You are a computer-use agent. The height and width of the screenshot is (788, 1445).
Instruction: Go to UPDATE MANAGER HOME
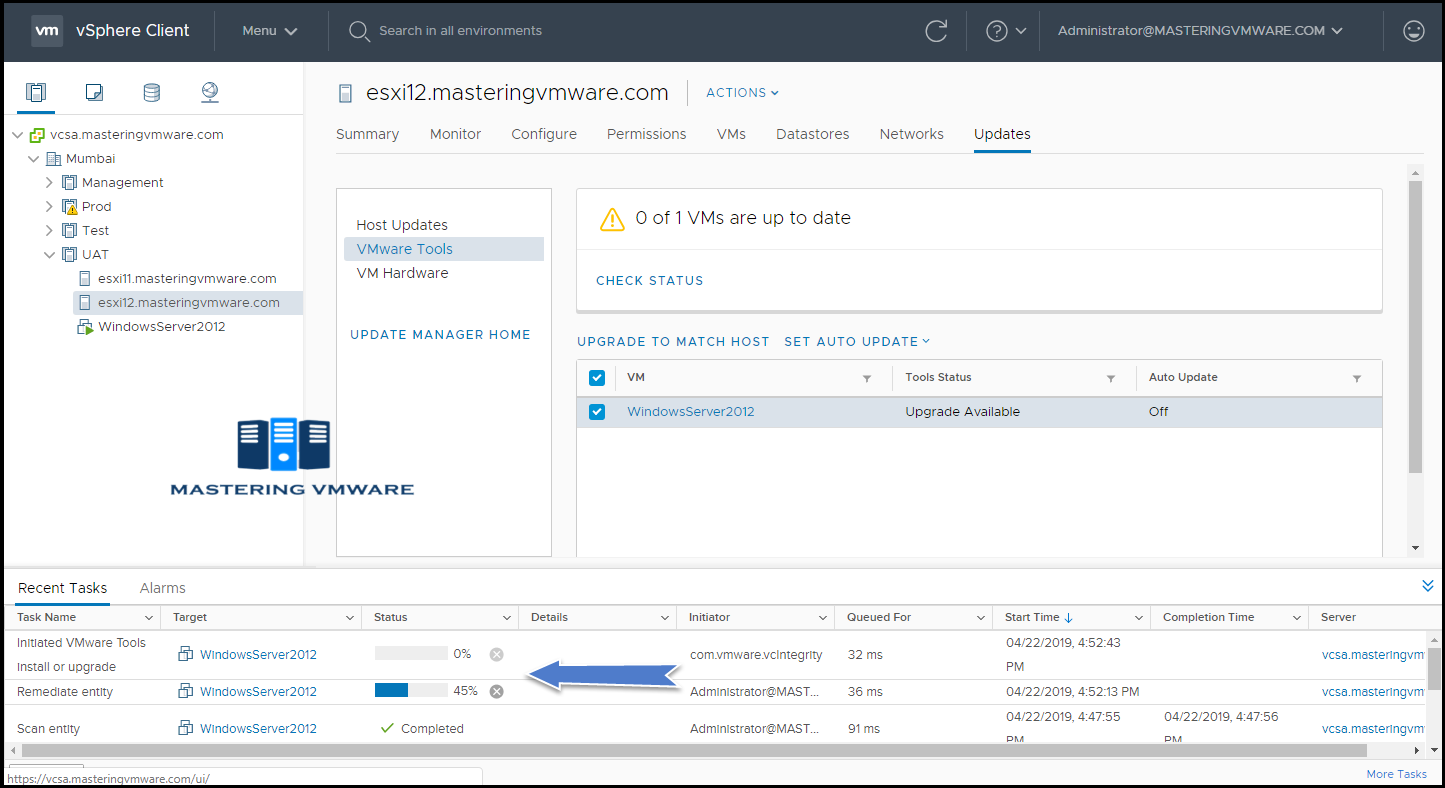click(440, 335)
